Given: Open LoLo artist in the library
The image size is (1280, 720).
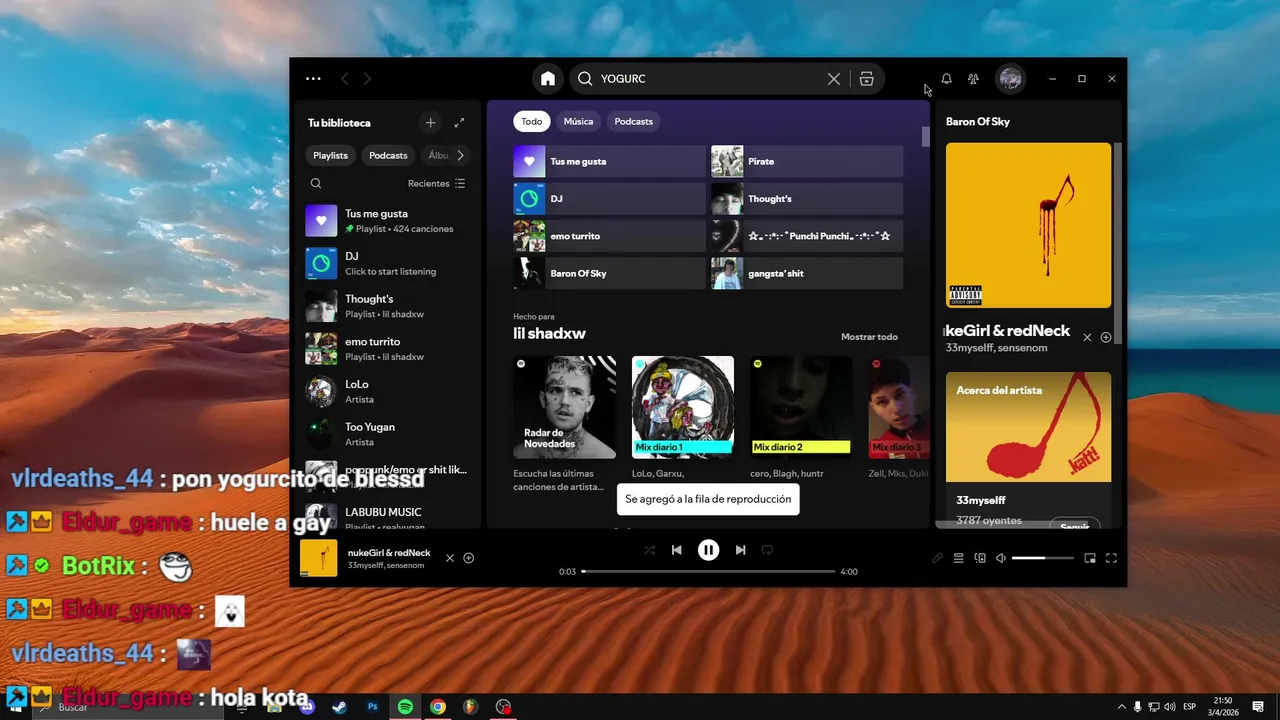Looking at the screenshot, I should [x=386, y=391].
